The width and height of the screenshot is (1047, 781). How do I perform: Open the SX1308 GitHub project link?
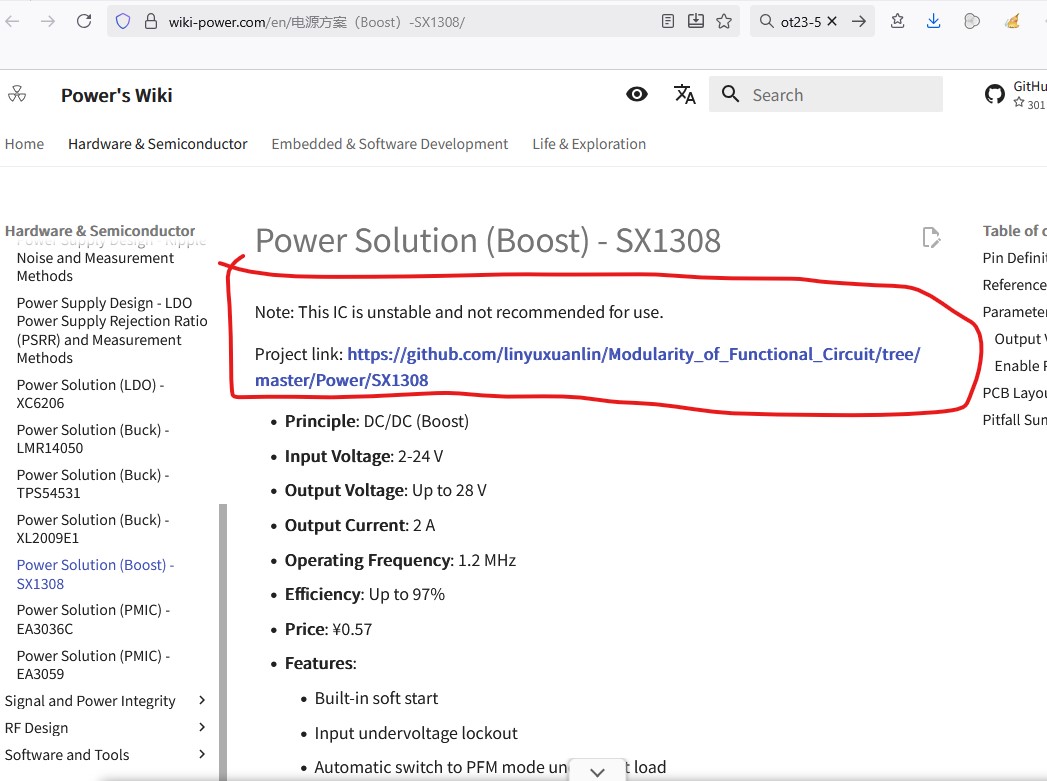[587, 366]
